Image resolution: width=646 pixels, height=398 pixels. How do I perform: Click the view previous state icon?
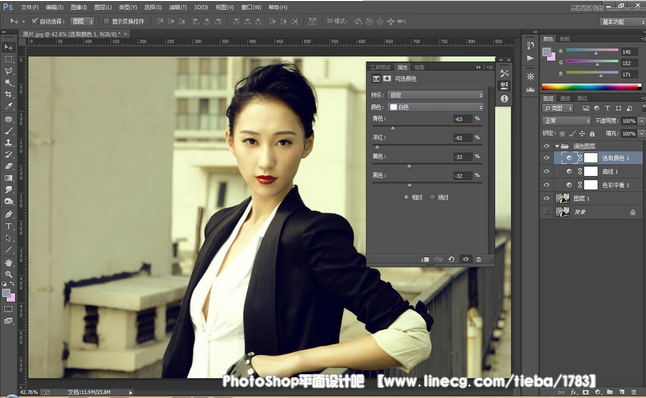click(x=438, y=259)
